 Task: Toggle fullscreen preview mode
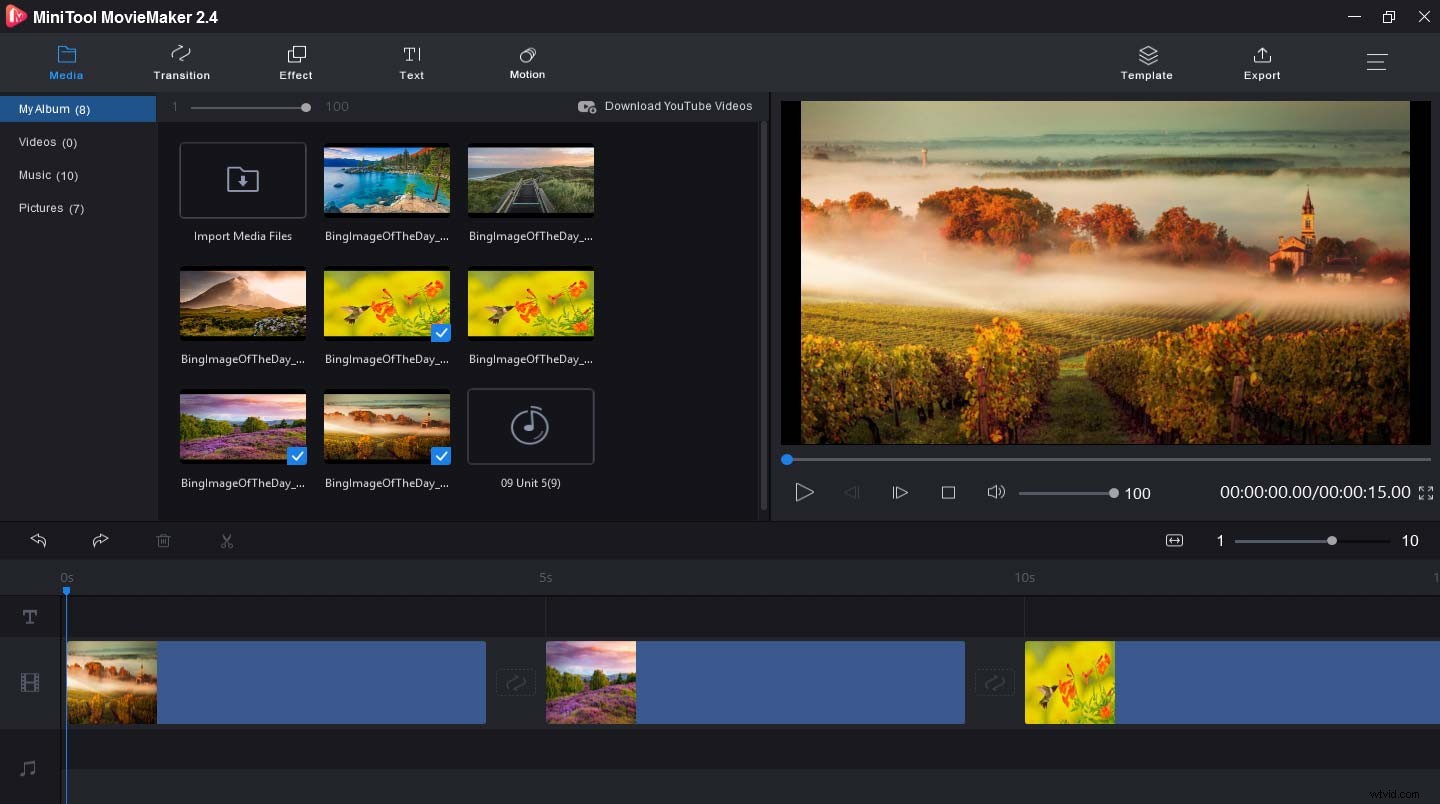point(1426,492)
